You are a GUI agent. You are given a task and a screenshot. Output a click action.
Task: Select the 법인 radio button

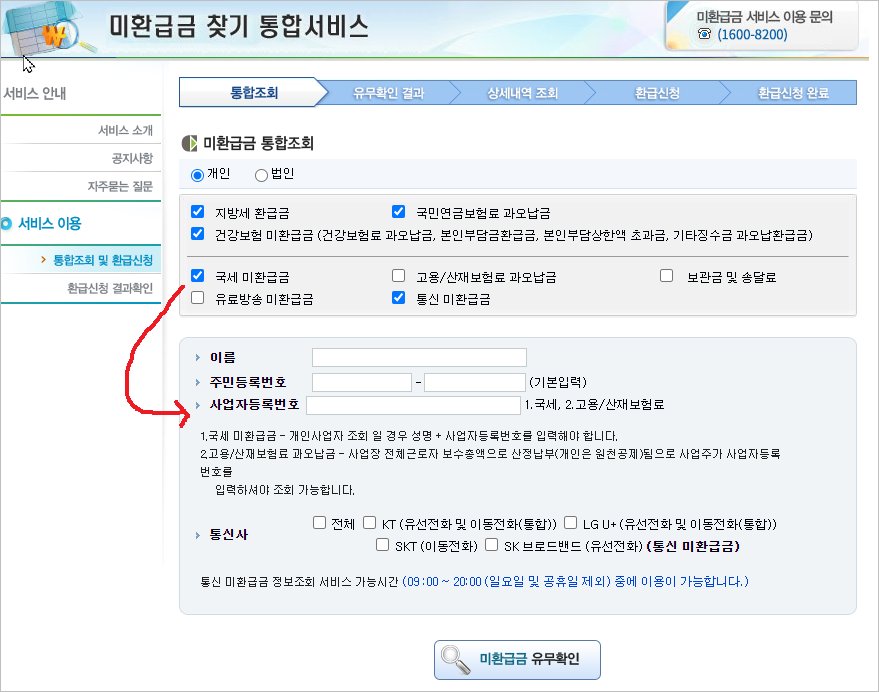(x=262, y=175)
